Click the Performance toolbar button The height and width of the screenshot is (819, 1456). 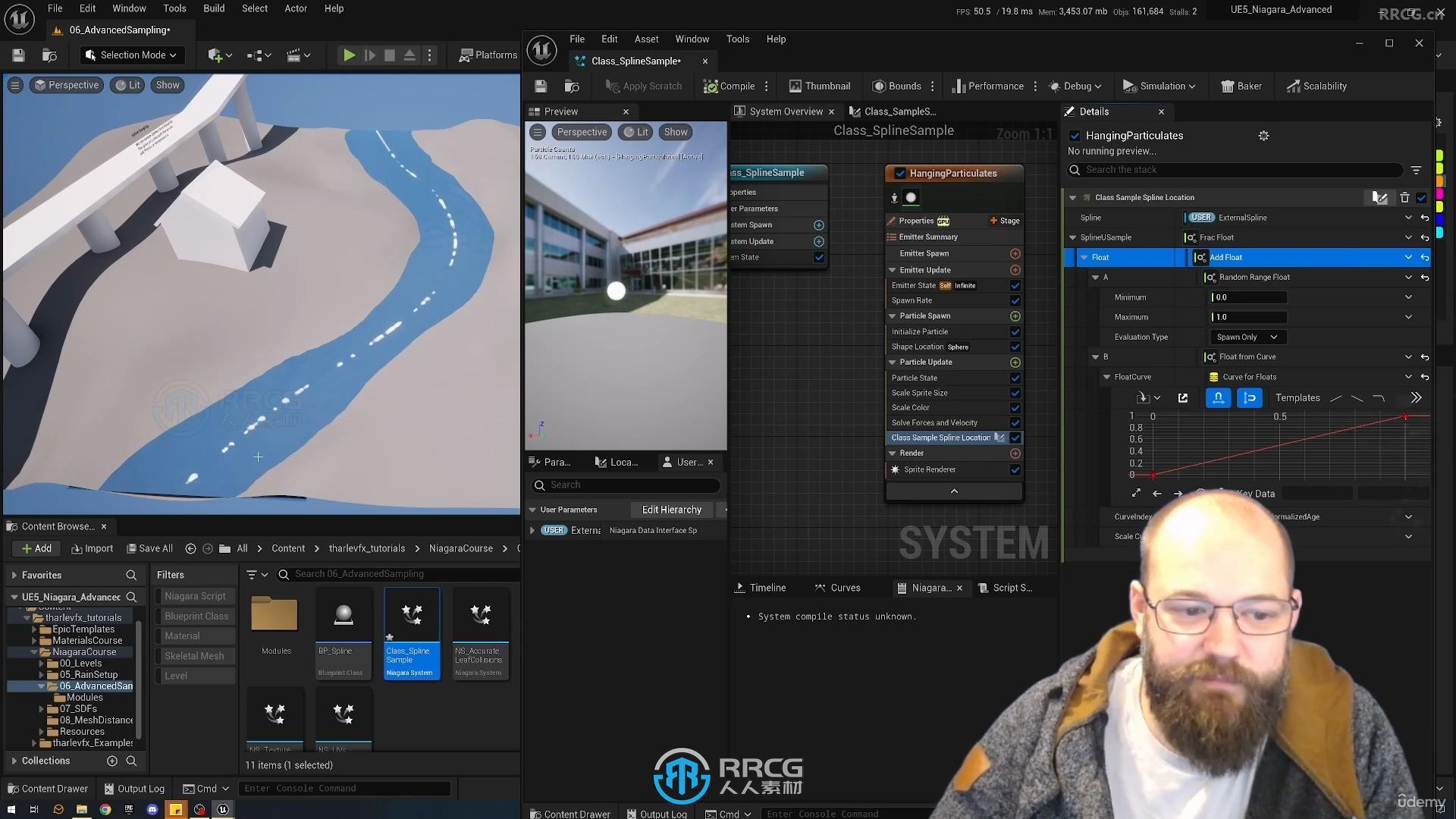tap(987, 86)
